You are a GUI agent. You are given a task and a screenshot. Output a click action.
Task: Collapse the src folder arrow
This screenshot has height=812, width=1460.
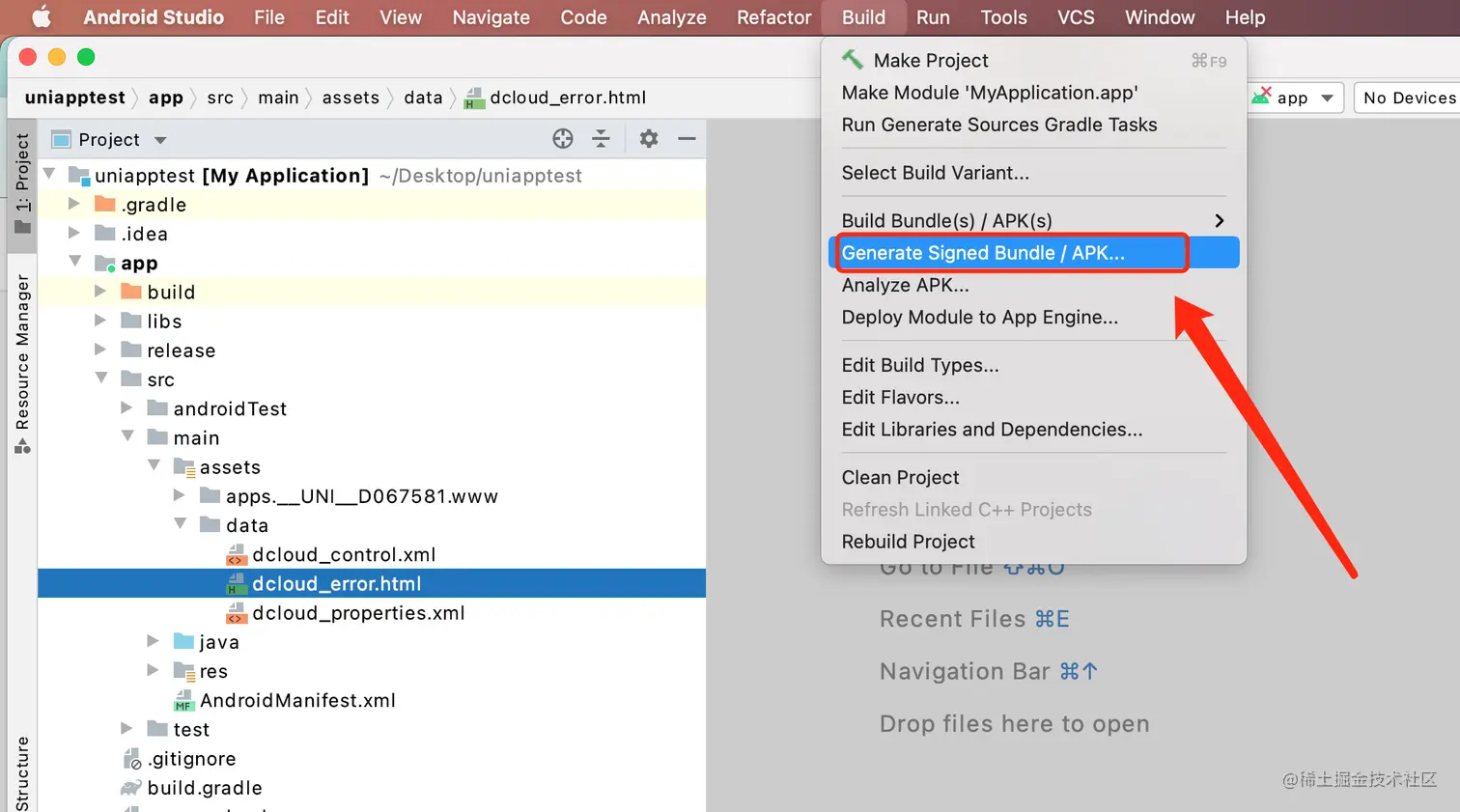(101, 378)
